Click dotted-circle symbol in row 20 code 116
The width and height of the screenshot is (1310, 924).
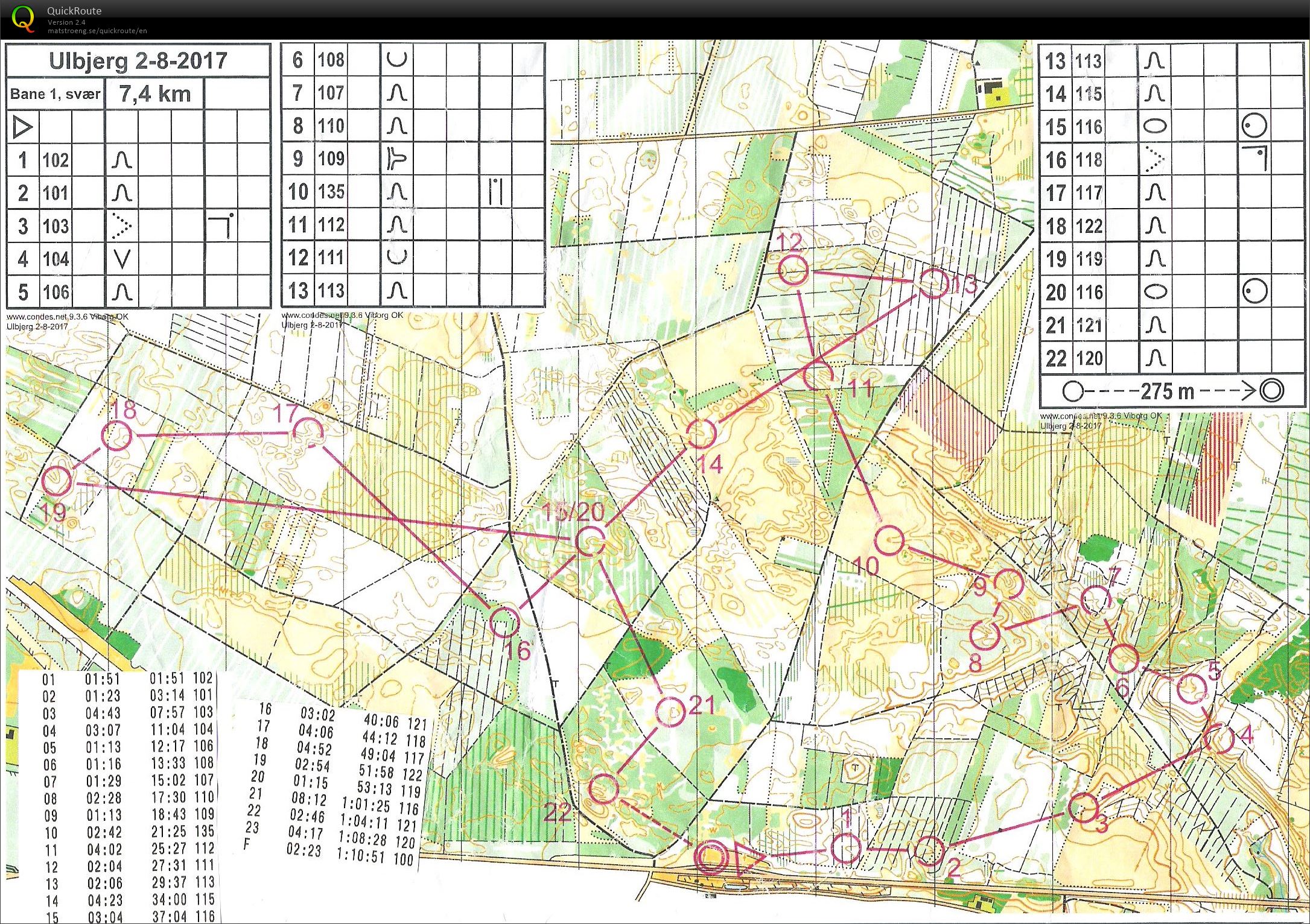1254,292
